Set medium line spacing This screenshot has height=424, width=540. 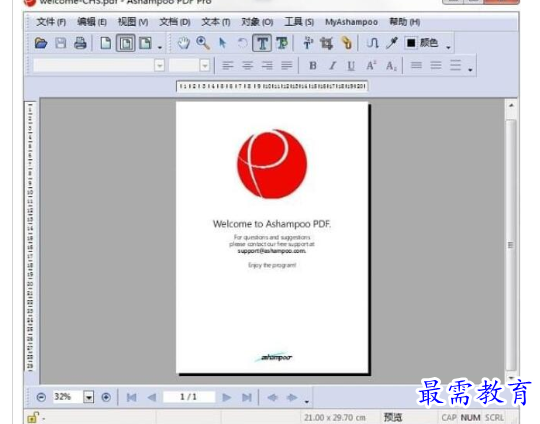(x=436, y=65)
